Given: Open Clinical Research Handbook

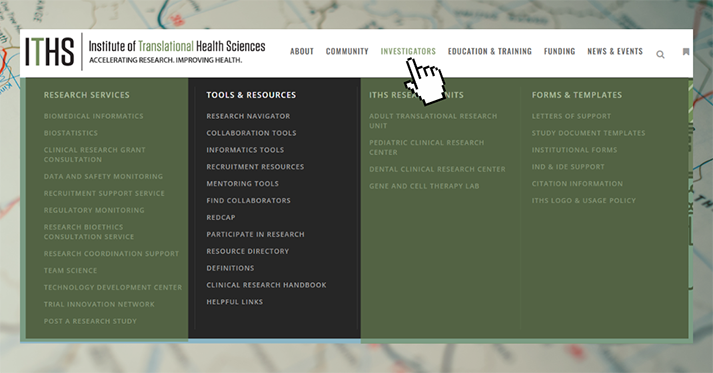Looking at the screenshot, I should pyautogui.click(x=266, y=285).
